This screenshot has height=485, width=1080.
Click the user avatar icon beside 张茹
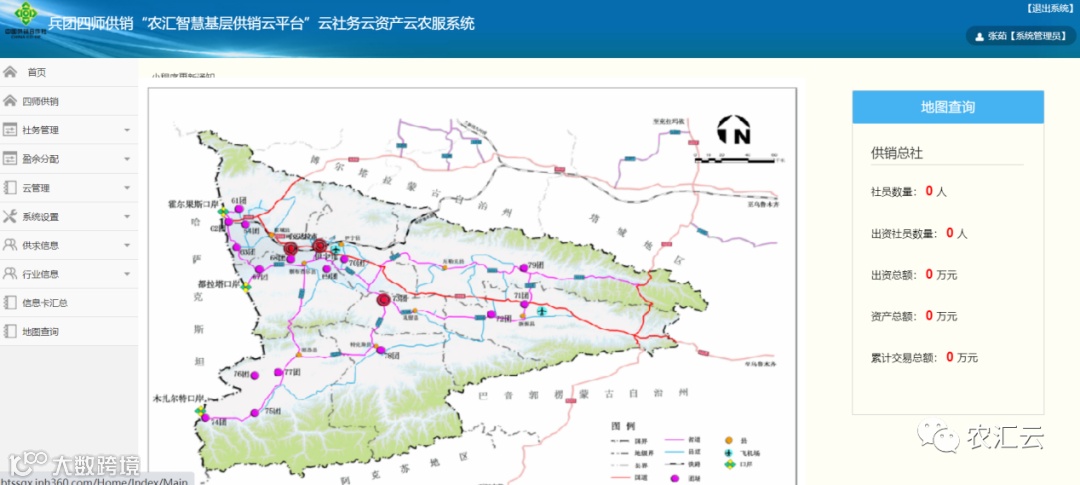tap(979, 37)
